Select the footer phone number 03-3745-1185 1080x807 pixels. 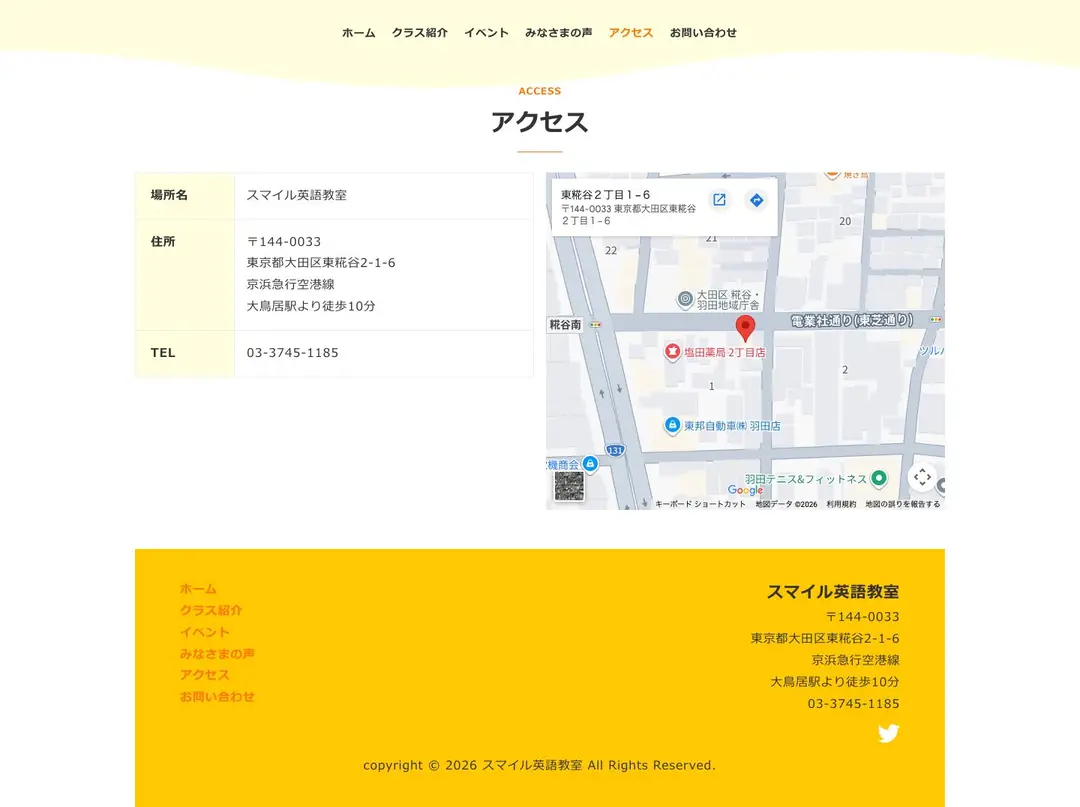(853, 704)
